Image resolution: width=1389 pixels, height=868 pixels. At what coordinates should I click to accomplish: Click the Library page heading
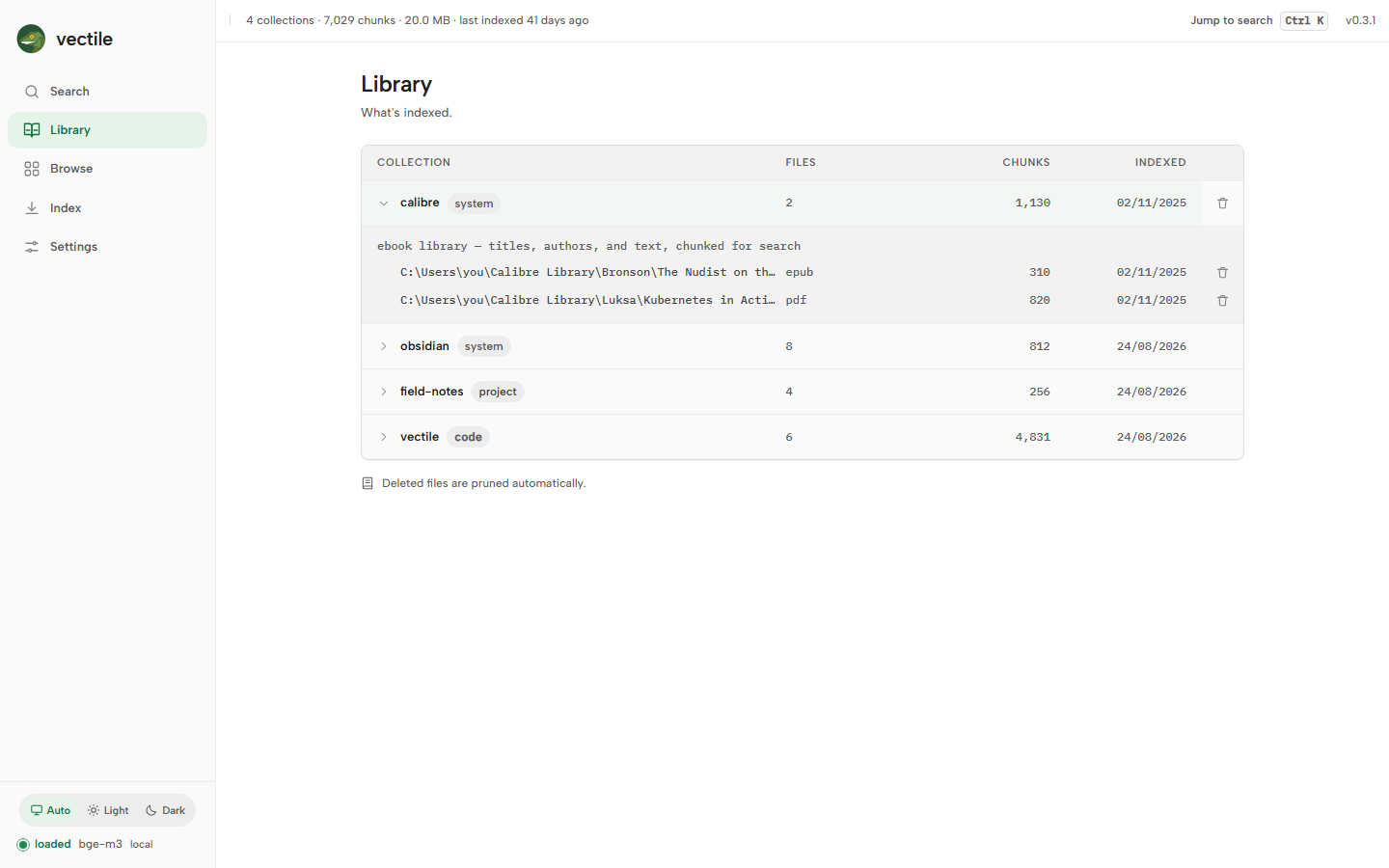tap(396, 84)
